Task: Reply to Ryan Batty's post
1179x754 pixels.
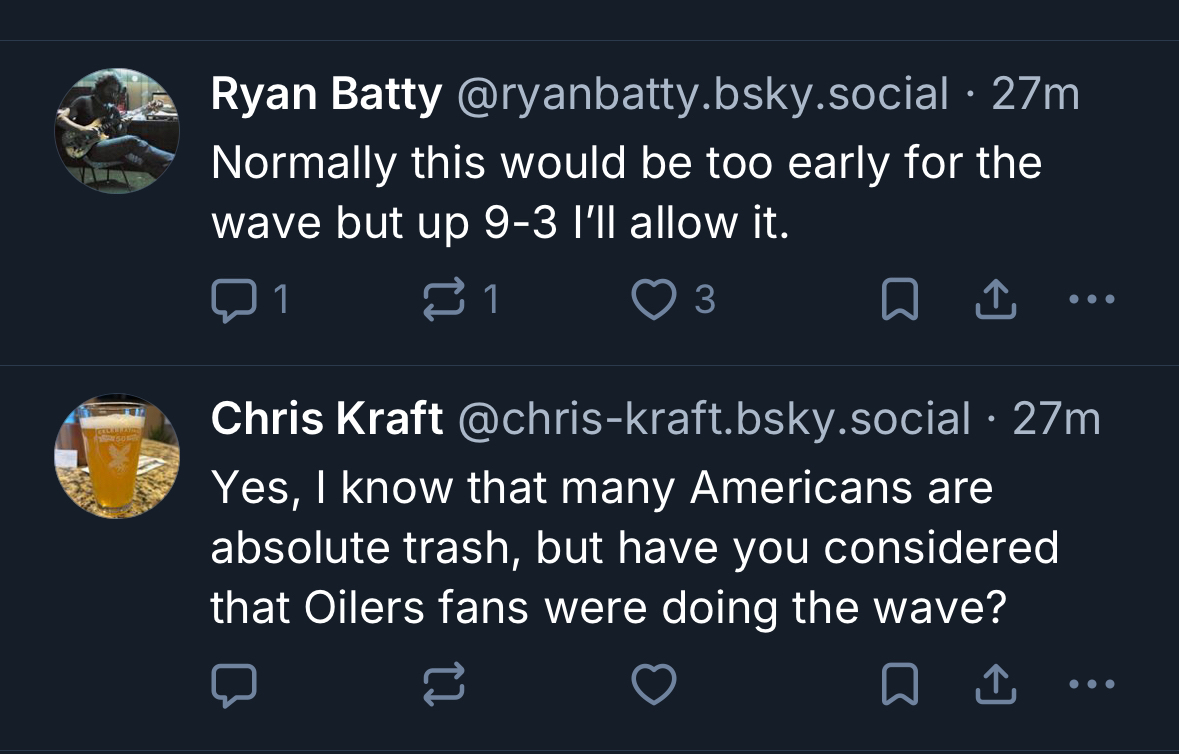Action: coord(235,300)
